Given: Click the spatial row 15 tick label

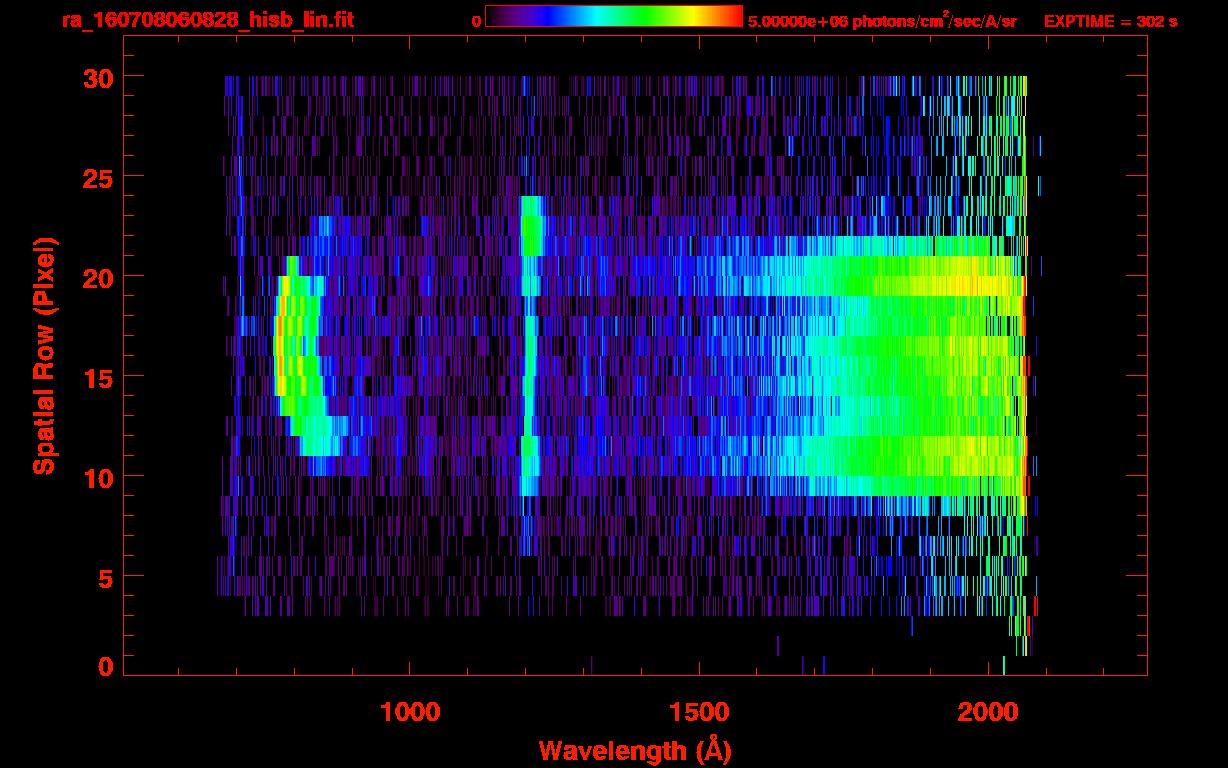Looking at the screenshot, I should pyautogui.click(x=96, y=376).
